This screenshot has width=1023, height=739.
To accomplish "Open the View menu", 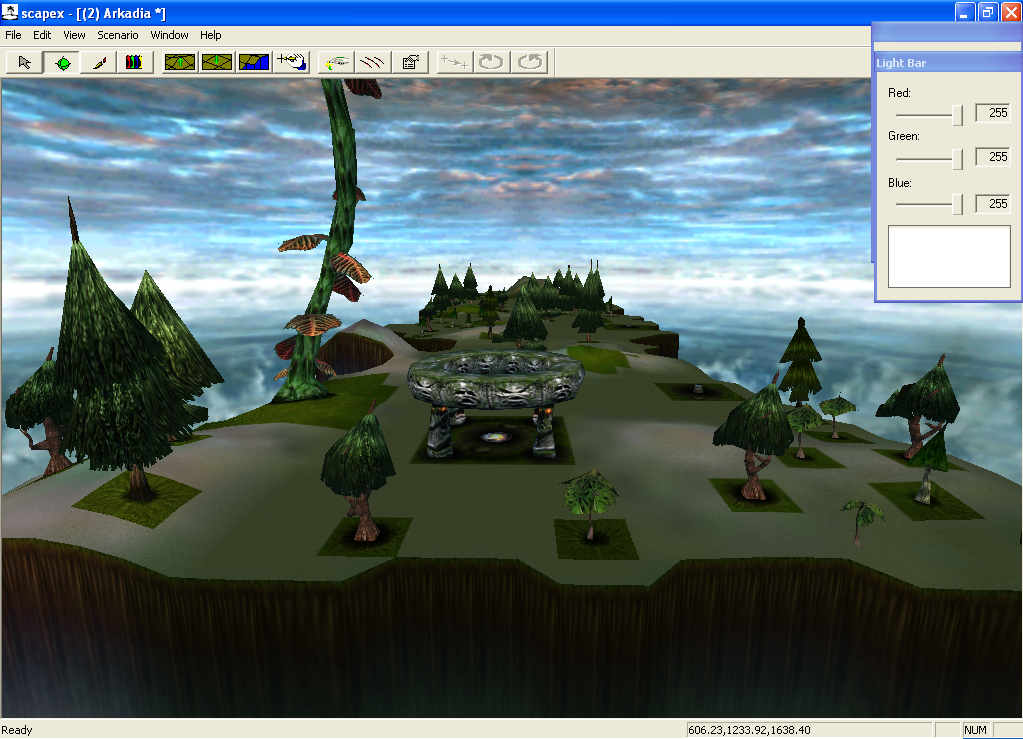I will (74, 35).
